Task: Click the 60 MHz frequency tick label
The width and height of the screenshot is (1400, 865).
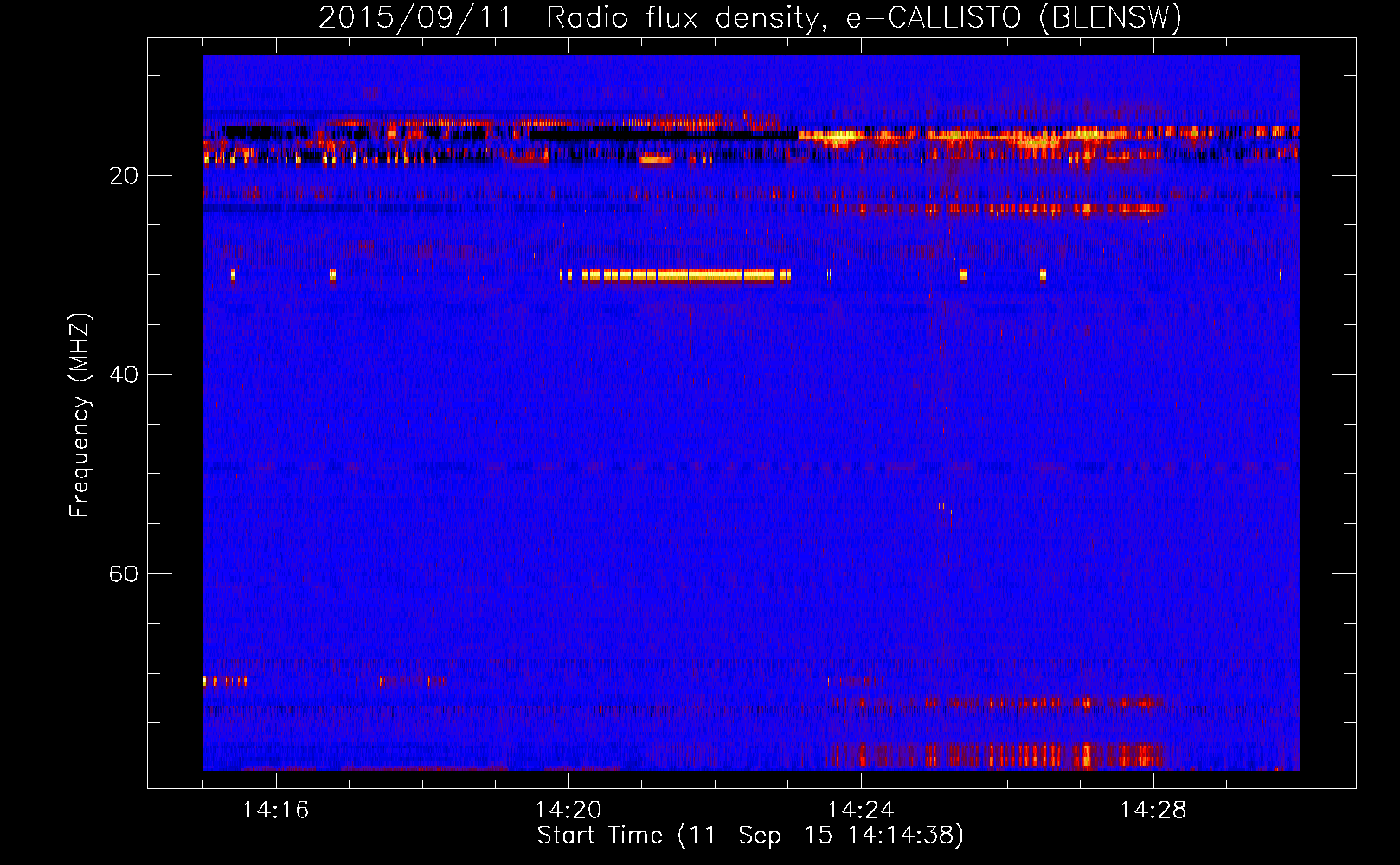Action: 123,573
